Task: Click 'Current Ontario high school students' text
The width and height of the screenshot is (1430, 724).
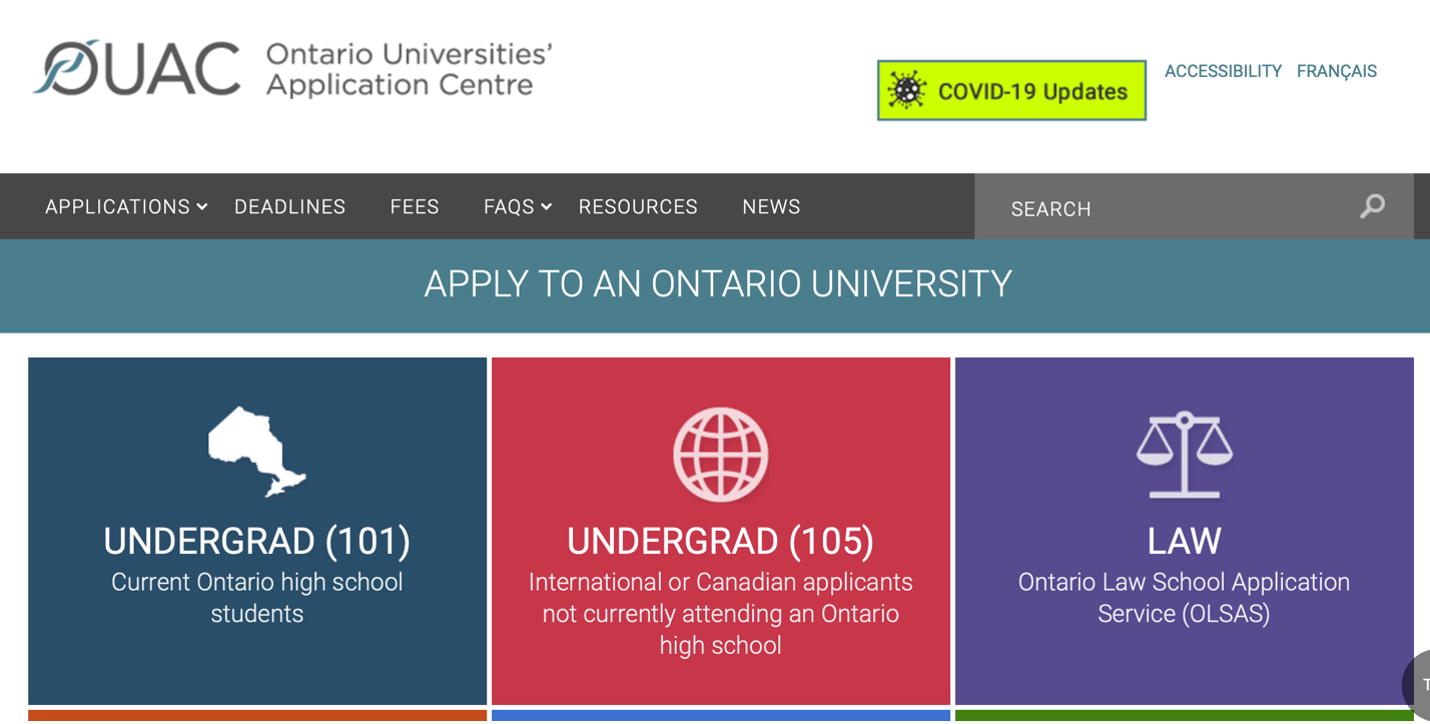Action: [x=257, y=598]
